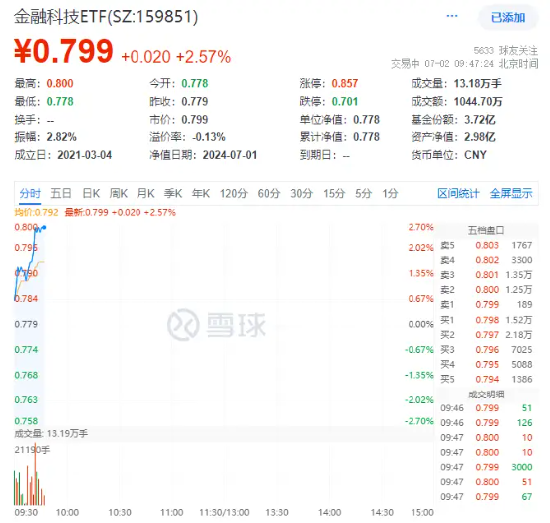Screen dimensions: 550x523
Task: Open the 全屏显示 fullscreen link
Action: 511,193
